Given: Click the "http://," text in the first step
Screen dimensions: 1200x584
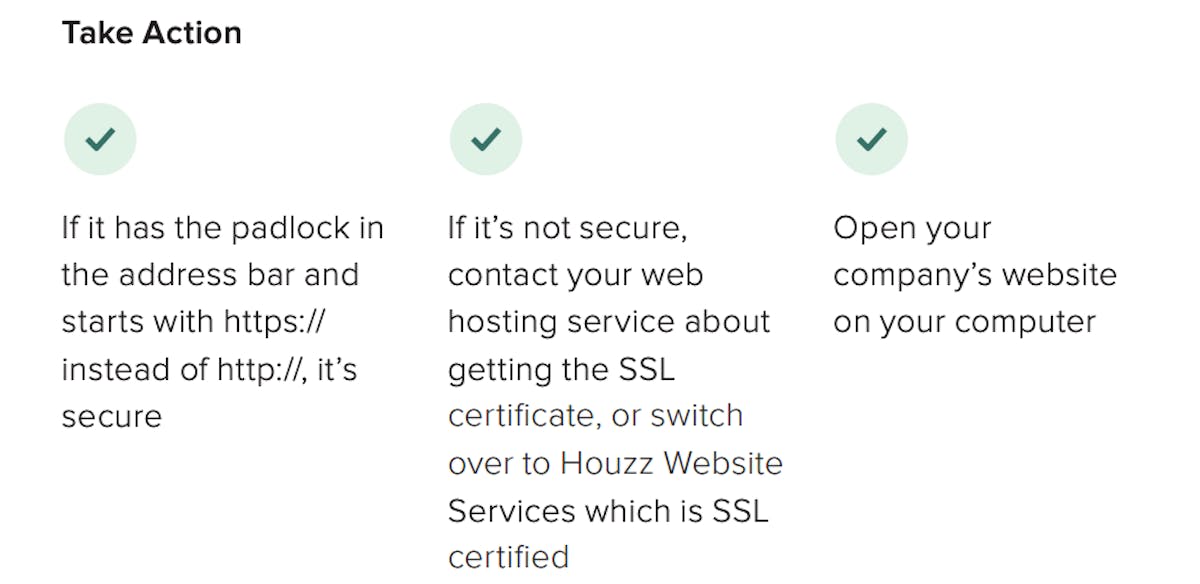Looking at the screenshot, I should (x=261, y=369).
